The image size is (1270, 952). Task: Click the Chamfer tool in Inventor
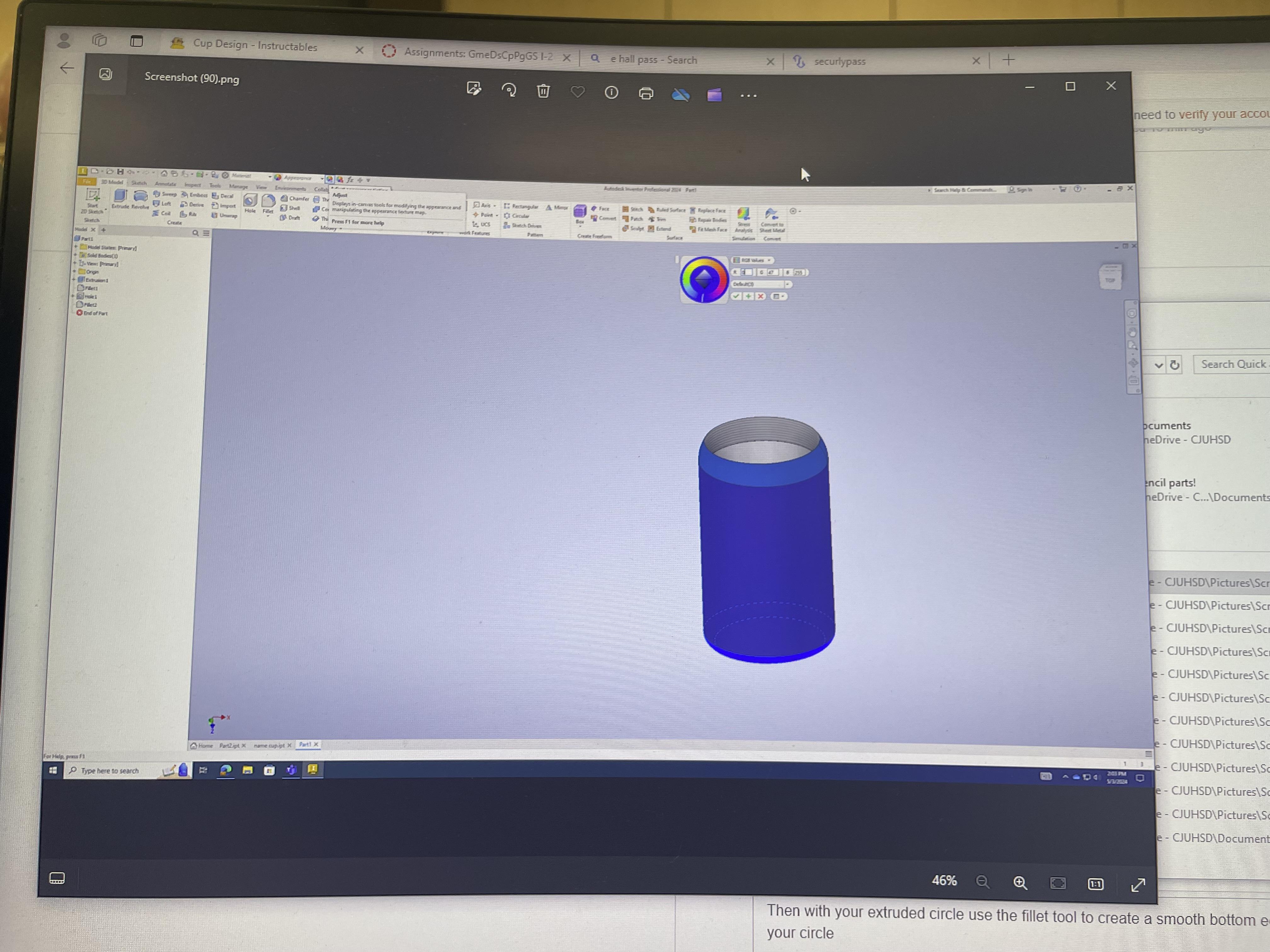pyautogui.click(x=295, y=199)
